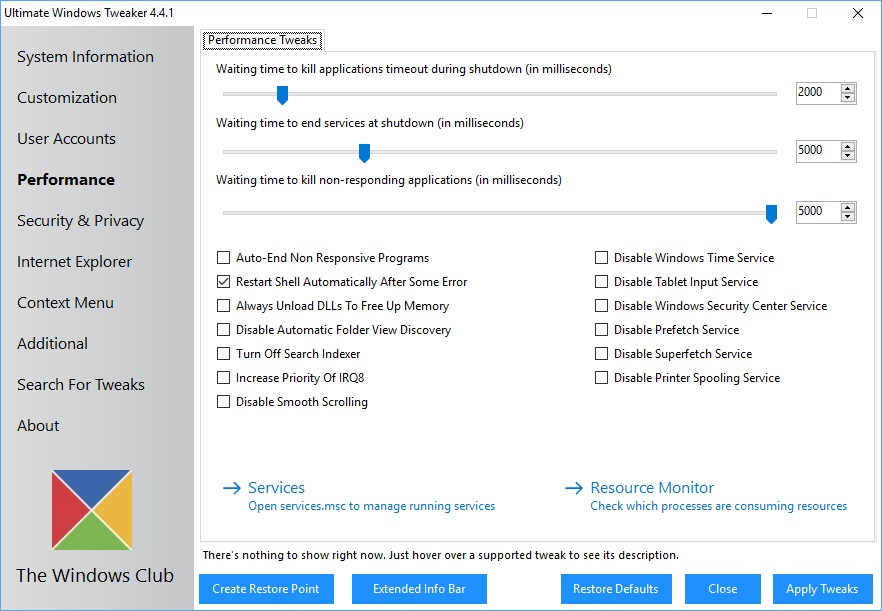Viewport: 882px width, 611px height.
Task: Click the 'Open services.msc to manage running services' text
Action: (x=372, y=506)
